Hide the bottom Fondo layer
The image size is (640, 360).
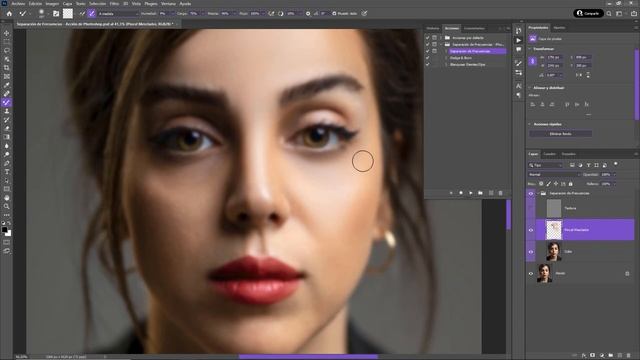click(x=531, y=273)
